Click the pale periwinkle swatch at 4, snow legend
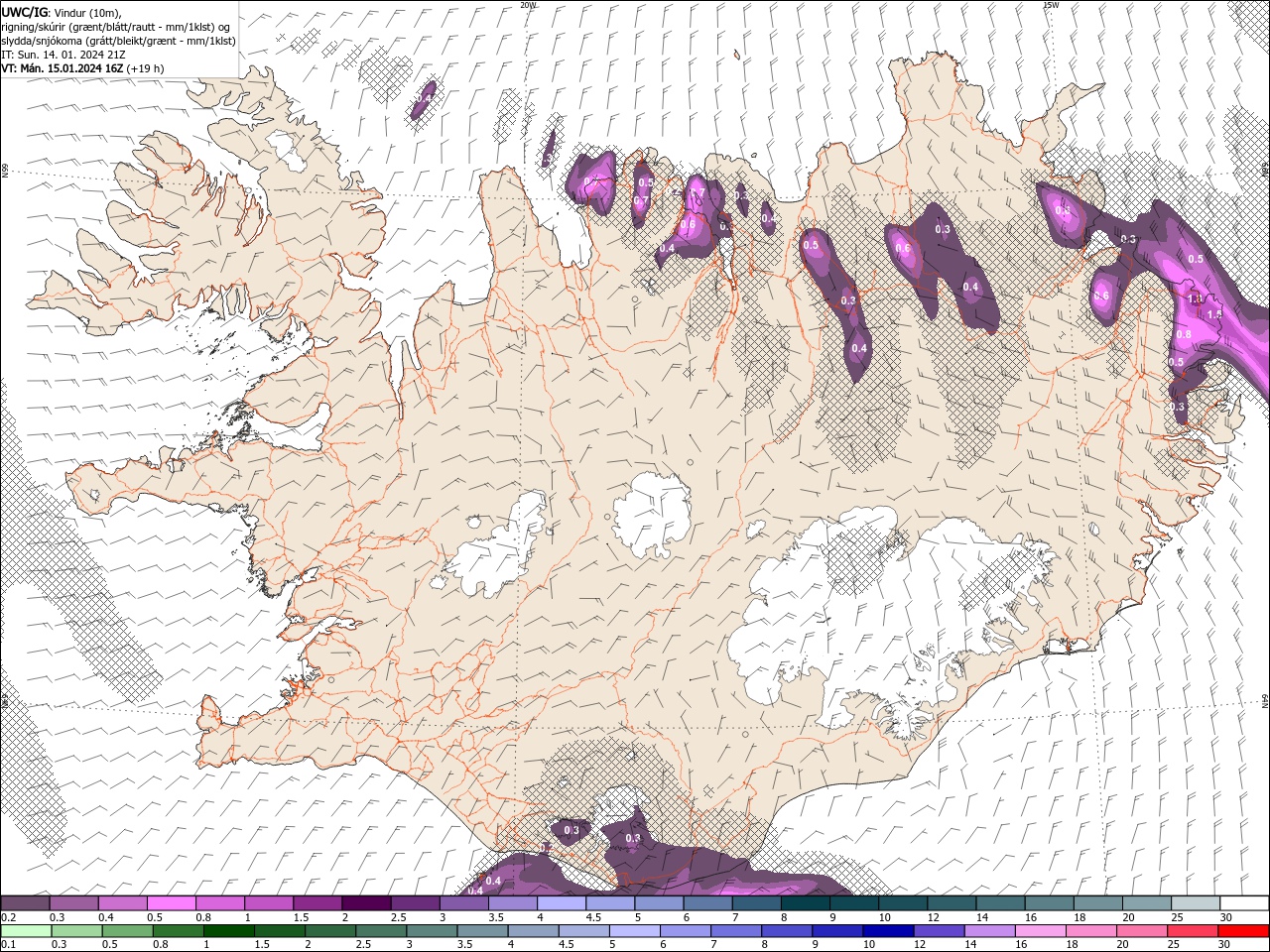This screenshot has height=952, width=1270. point(561,903)
